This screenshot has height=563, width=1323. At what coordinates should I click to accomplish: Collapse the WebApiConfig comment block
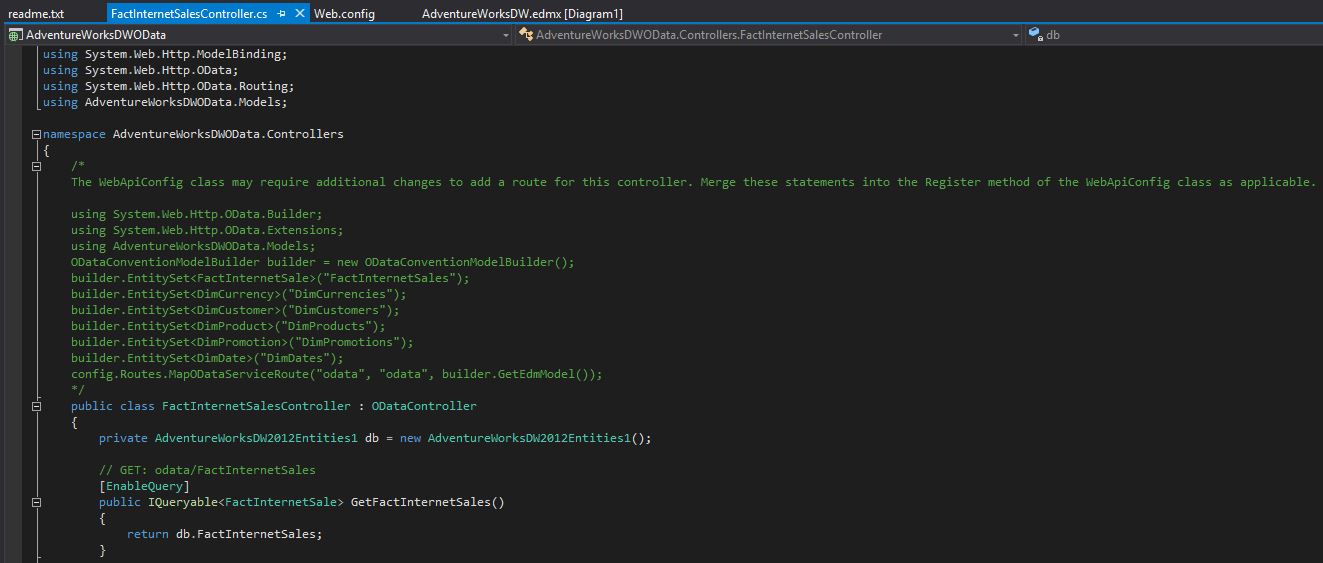[x=37, y=166]
